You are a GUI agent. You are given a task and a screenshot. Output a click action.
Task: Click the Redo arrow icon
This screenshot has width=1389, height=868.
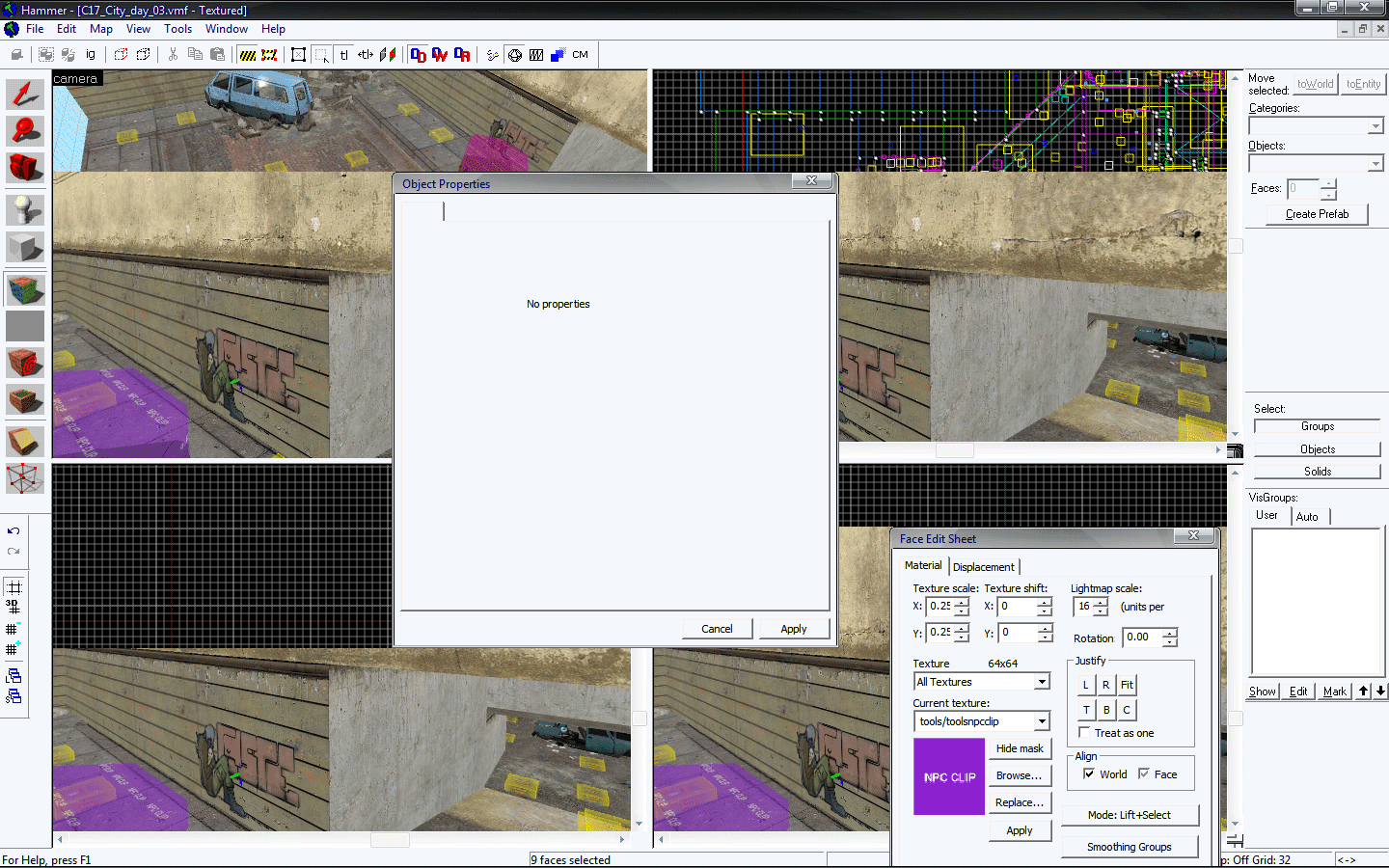click(x=14, y=553)
